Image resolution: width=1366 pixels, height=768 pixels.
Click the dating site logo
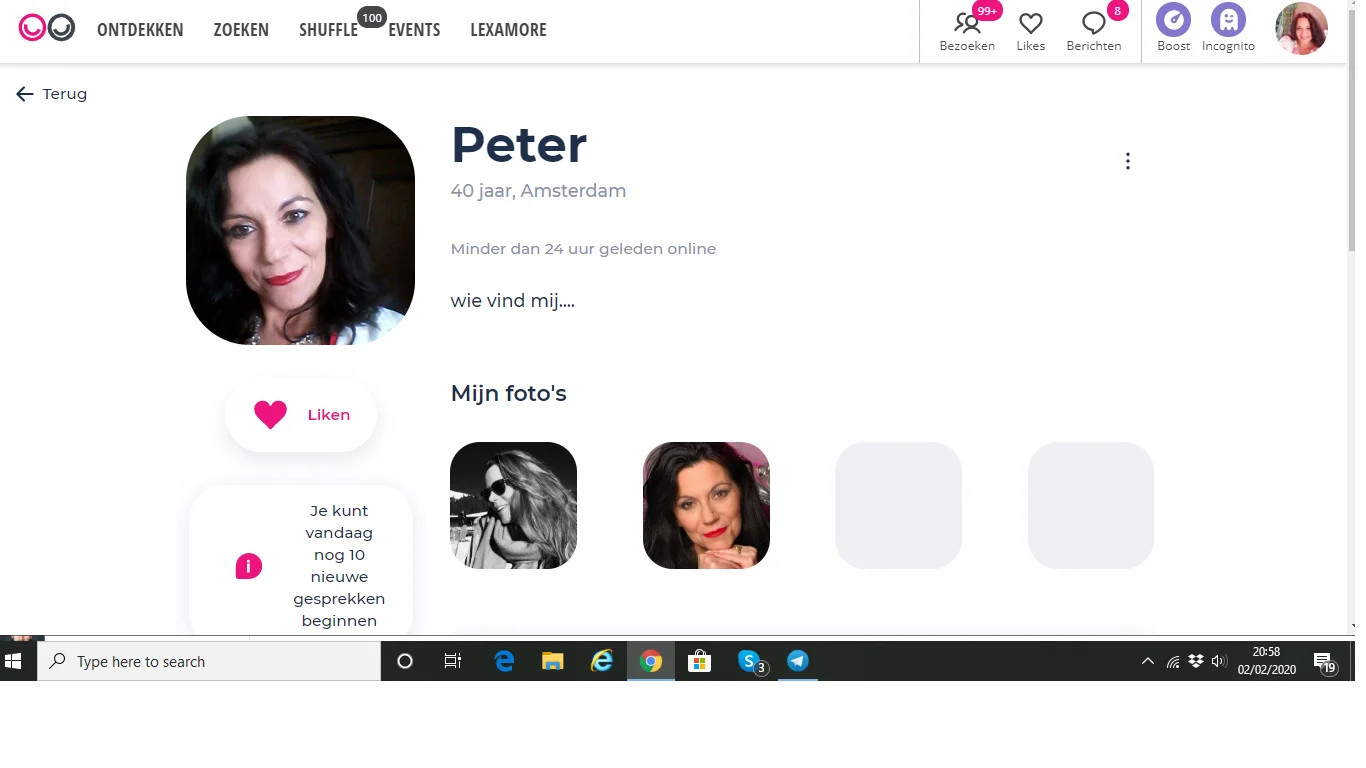click(47, 29)
